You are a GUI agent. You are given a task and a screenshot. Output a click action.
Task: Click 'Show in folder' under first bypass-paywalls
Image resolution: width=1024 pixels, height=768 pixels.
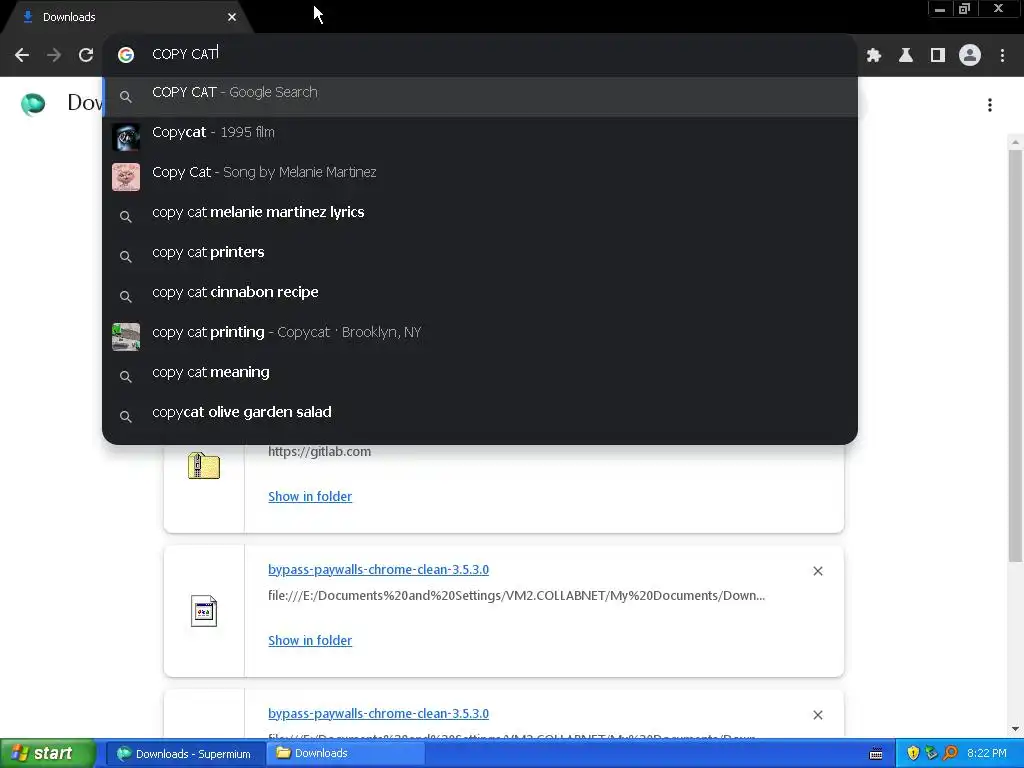[310, 641]
